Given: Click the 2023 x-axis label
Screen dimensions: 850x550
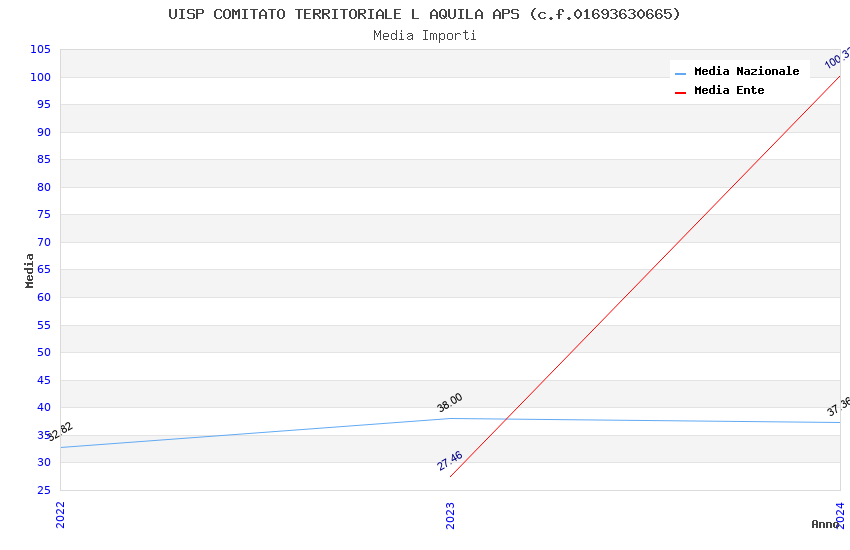Looking at the screenshot, I should 450,515.
